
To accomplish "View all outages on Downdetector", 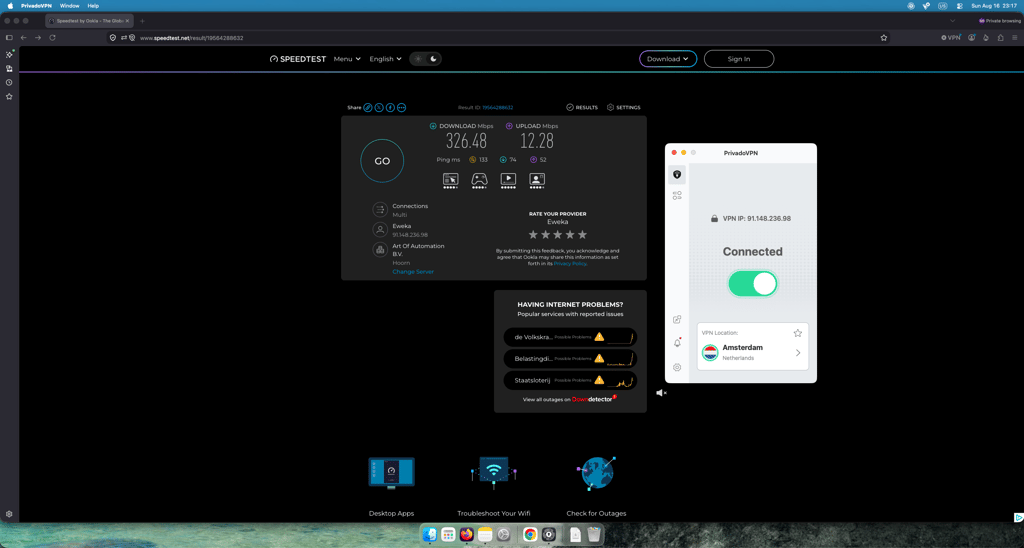I will (569, 399).
